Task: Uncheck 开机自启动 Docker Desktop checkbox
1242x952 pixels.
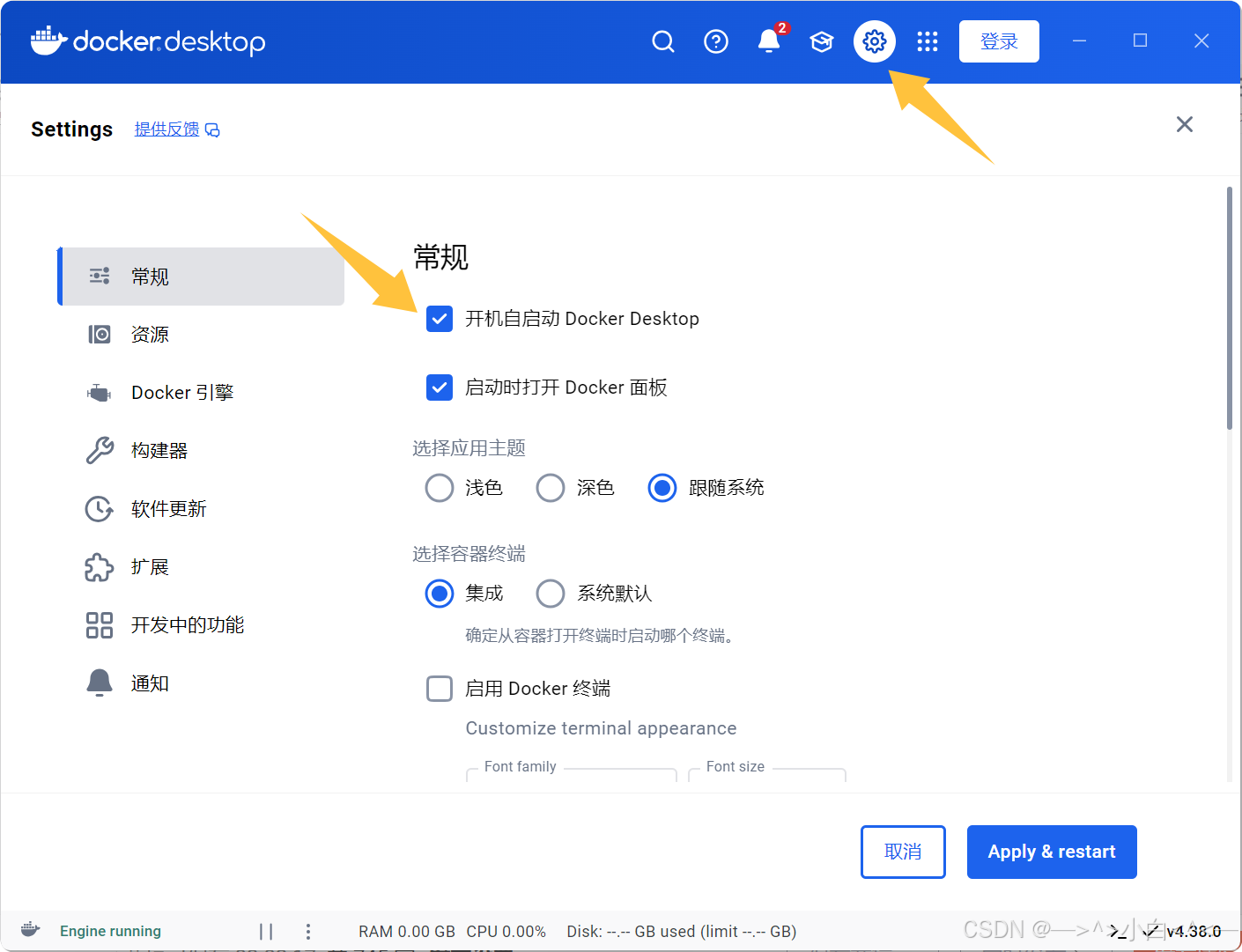Action: click(440, 319)
